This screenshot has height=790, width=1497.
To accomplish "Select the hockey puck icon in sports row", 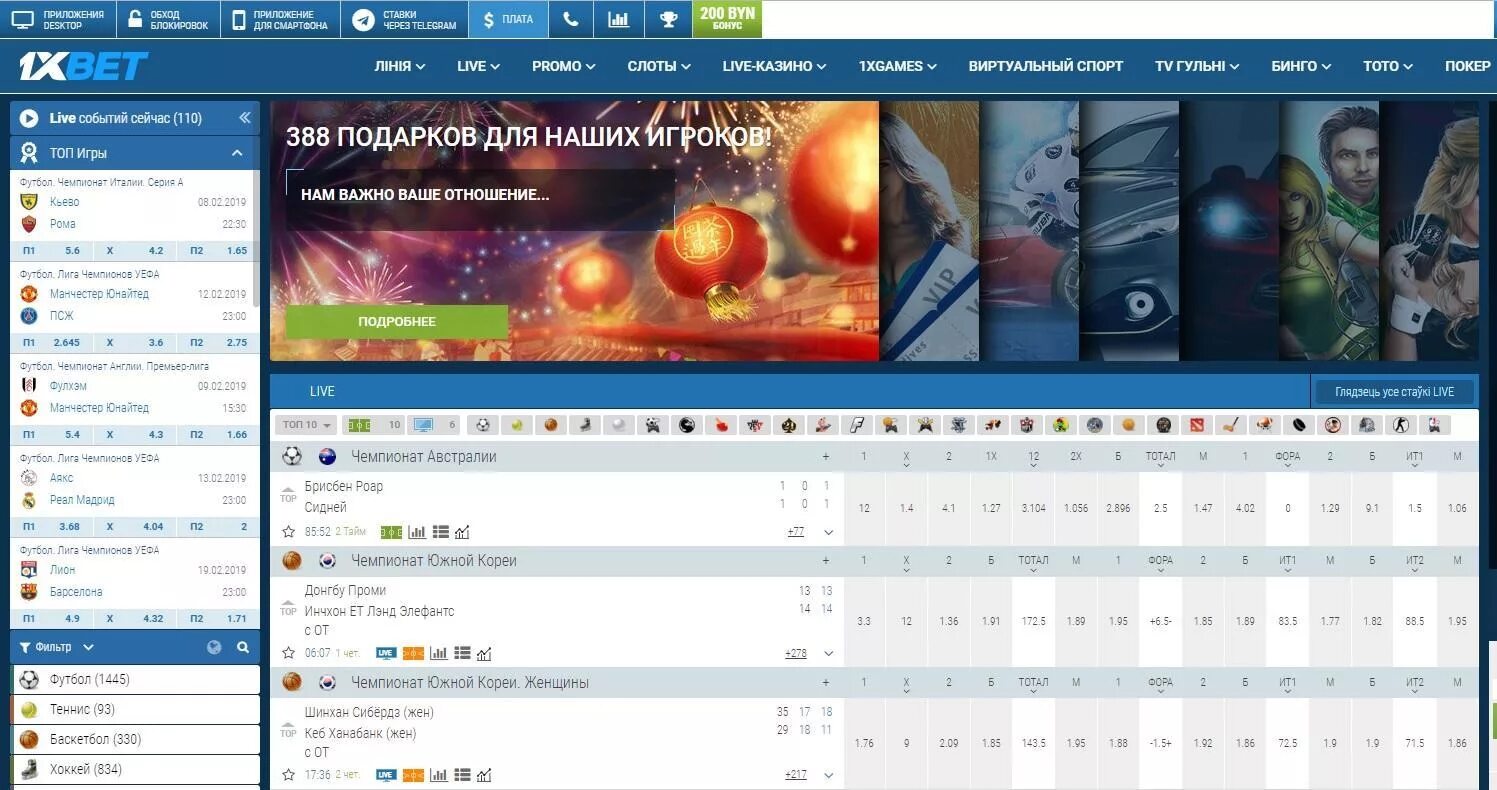I will 1299,425.
